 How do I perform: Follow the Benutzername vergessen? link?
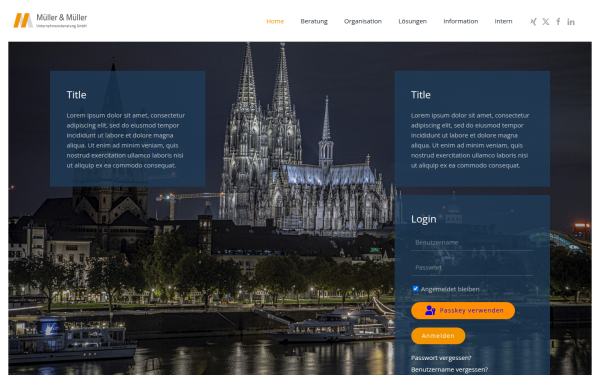coord(449,370)
